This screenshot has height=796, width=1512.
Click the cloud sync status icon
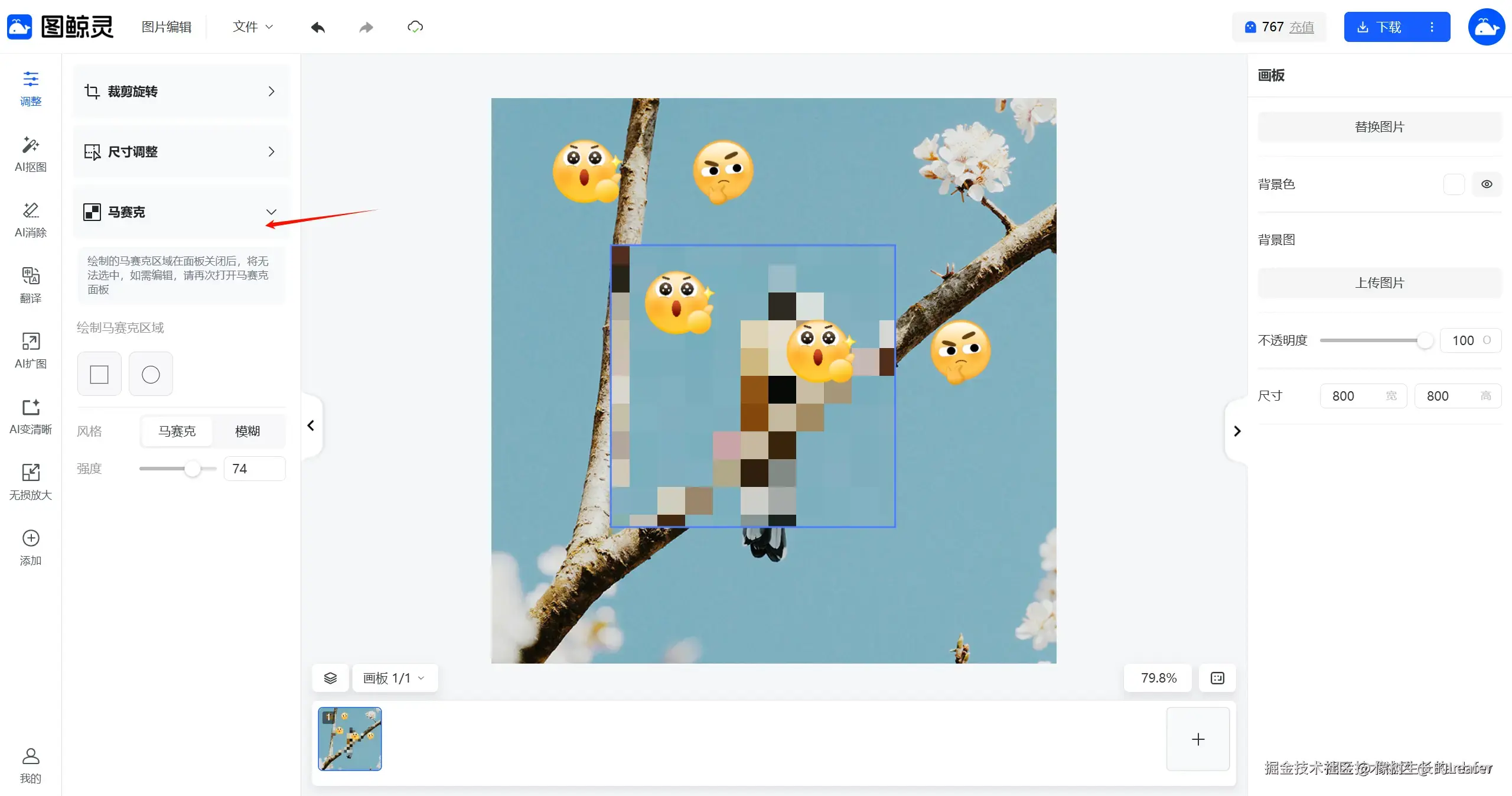415,27
